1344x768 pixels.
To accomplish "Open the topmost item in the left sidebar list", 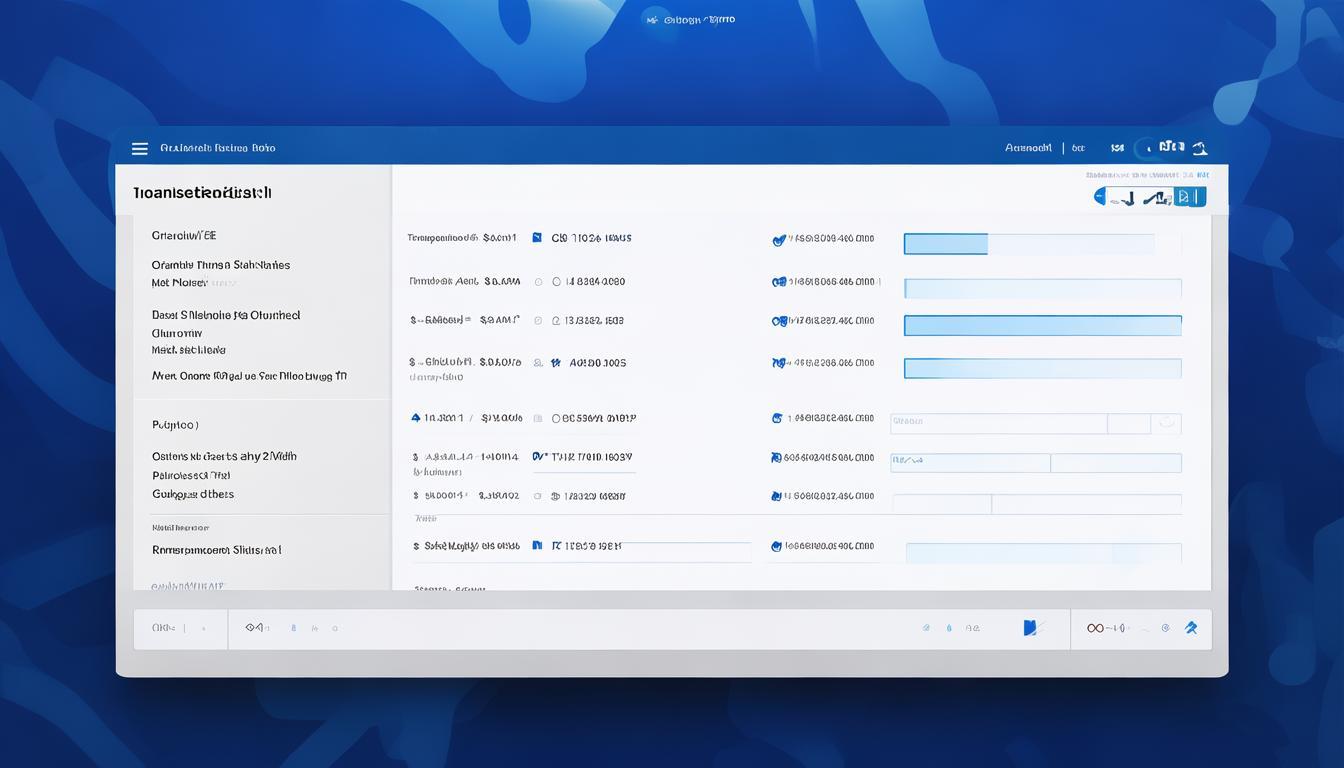I will point(184,236).
